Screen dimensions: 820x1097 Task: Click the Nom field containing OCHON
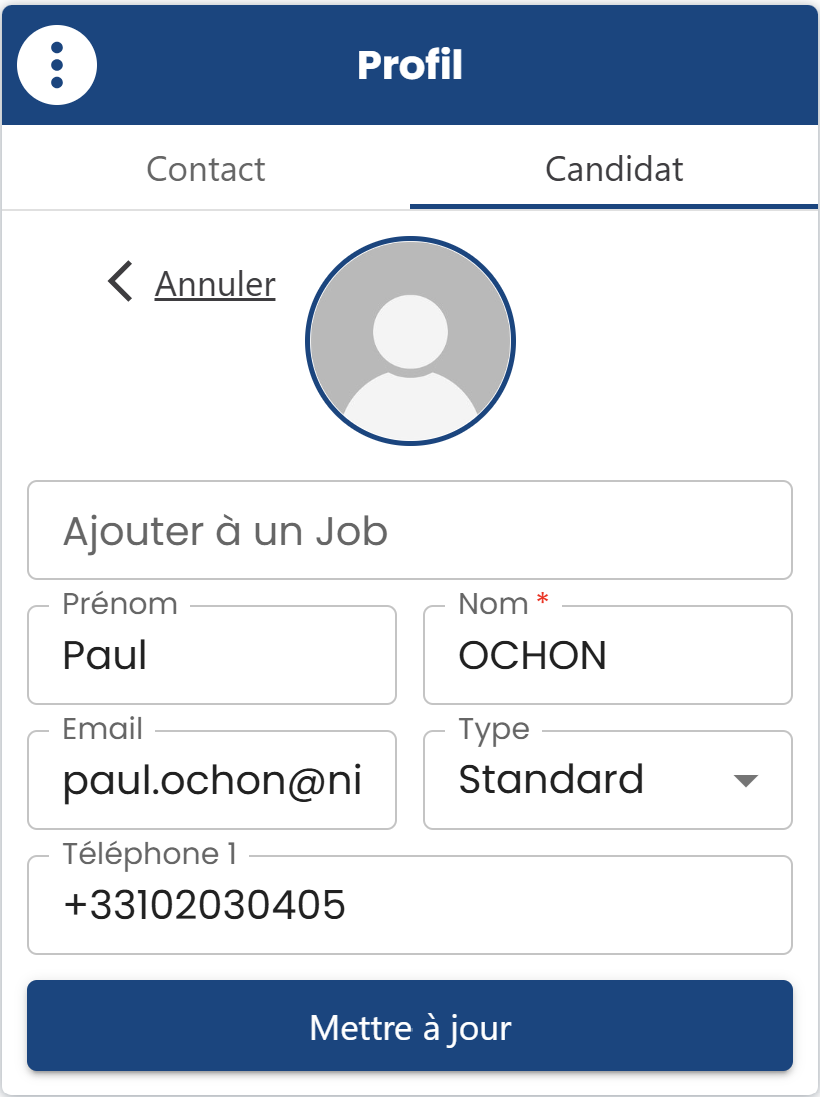coord(608,655)
